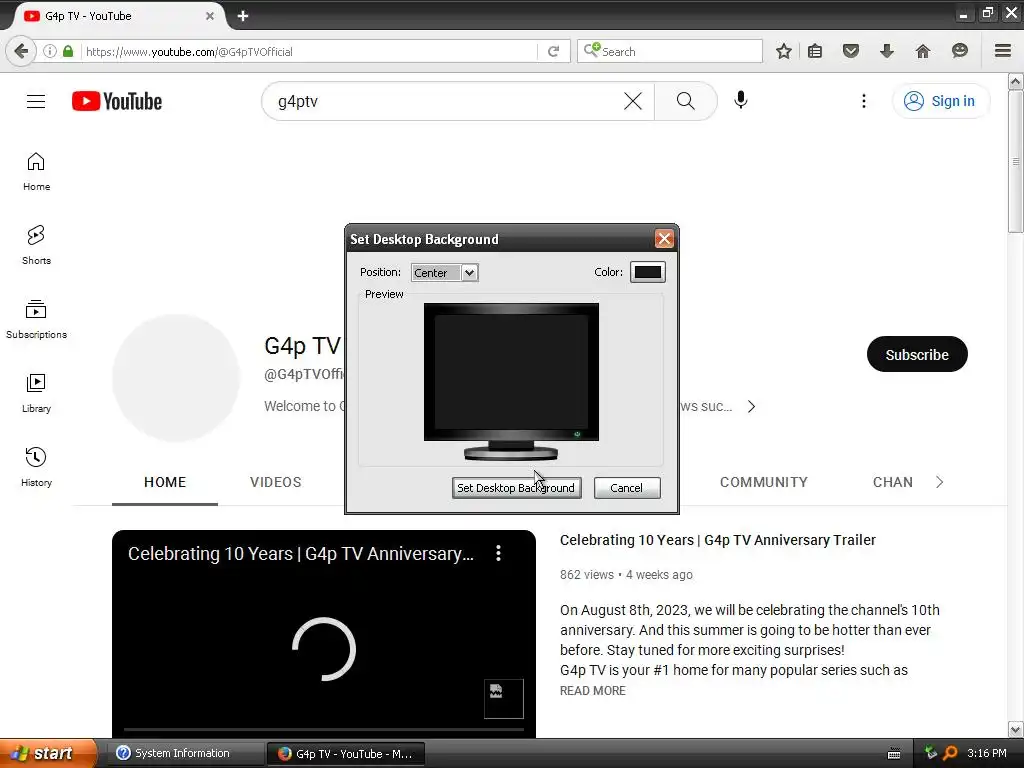Click the Windows start button
Image resolution: width=1024 pixels, height=768 pixels.
click(x=48, y=753)
